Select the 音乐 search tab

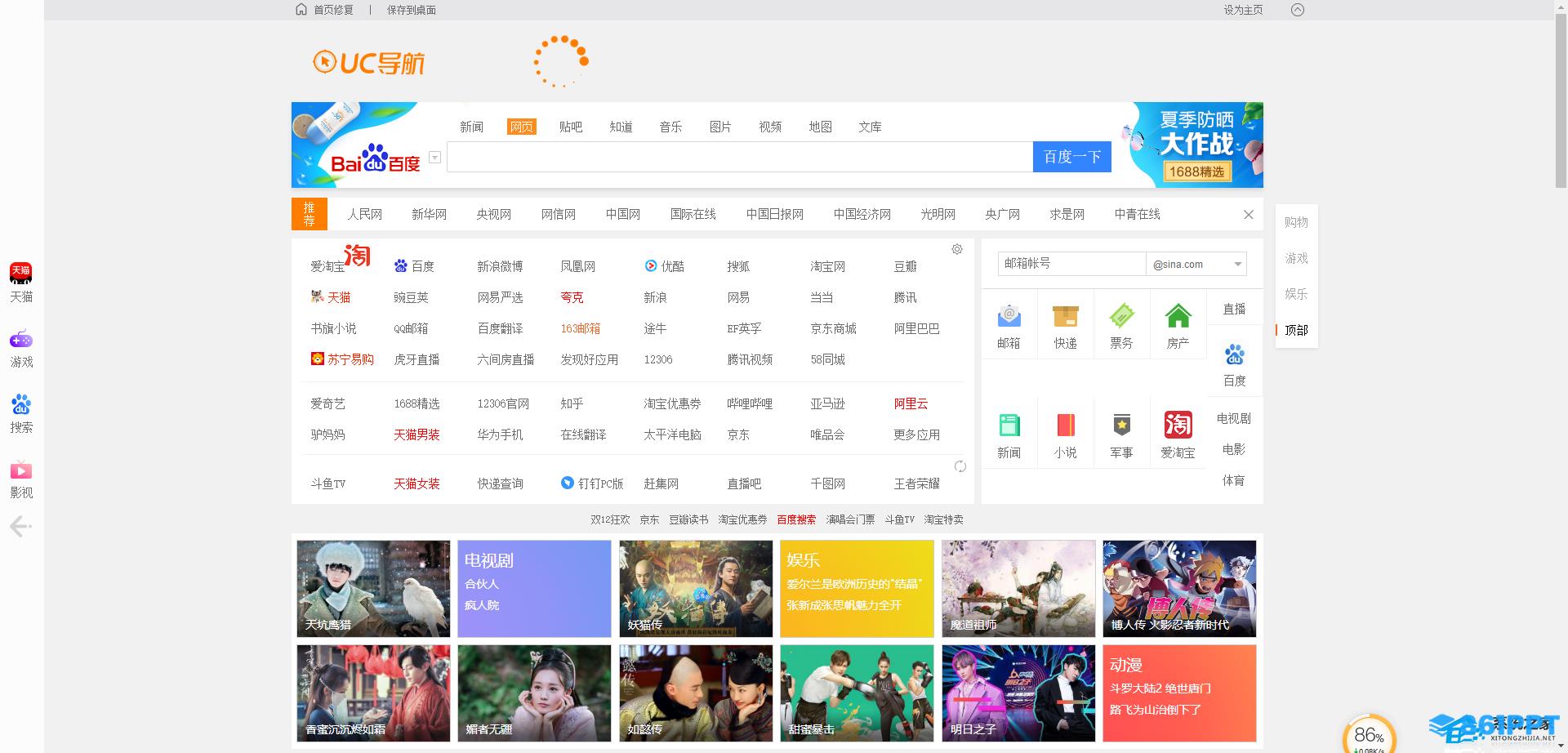tap(670, 127)
